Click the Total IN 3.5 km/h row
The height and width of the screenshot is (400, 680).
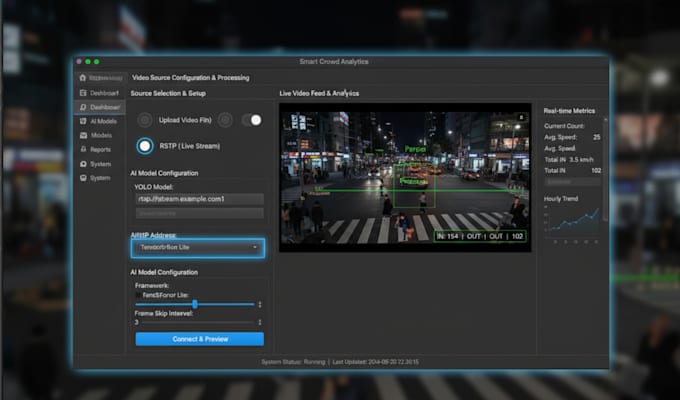[x=569, y=160]
